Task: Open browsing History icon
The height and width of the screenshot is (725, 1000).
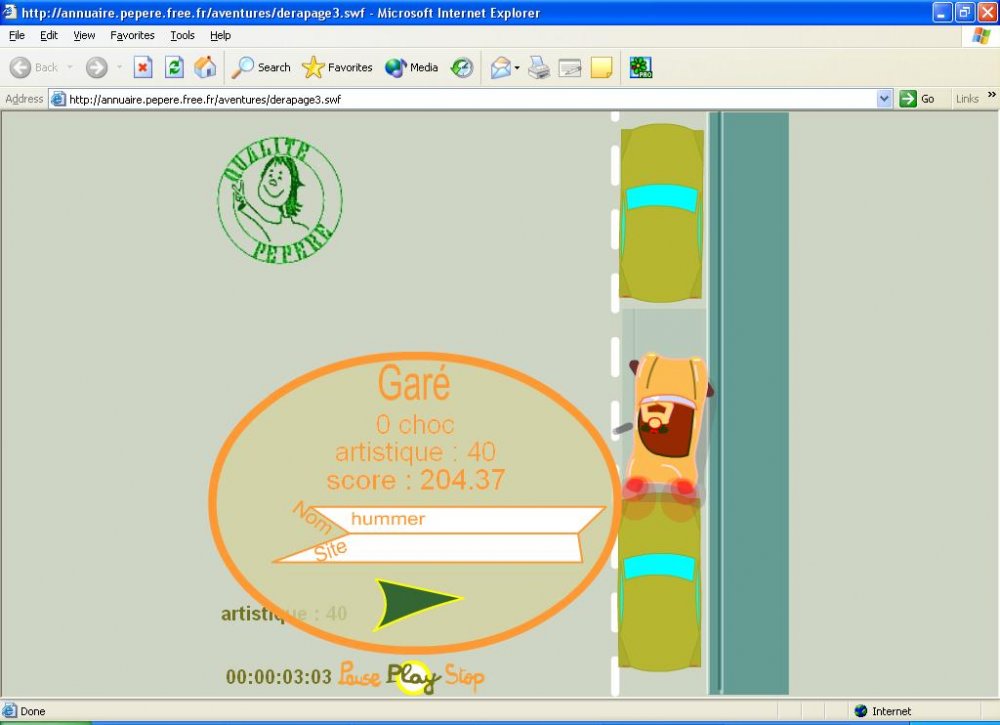Action: (462, 67)
